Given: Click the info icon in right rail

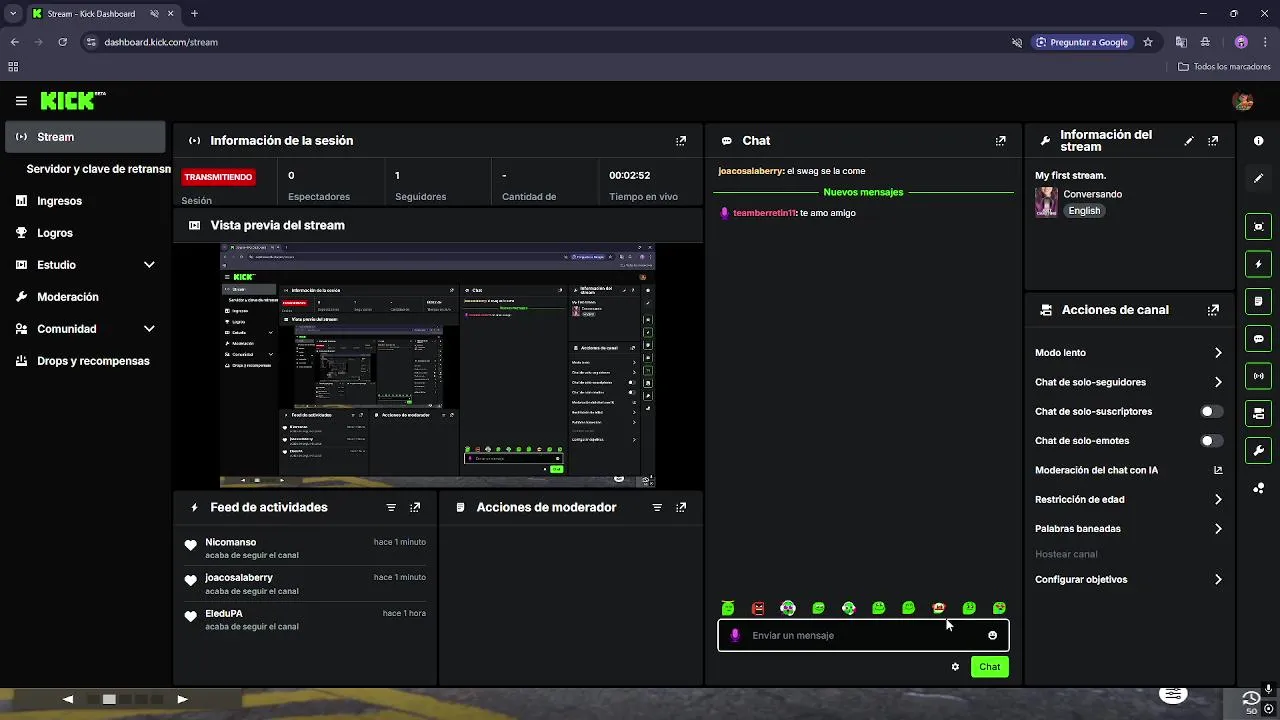Looking at the screenshot, I should [1259, 141].
